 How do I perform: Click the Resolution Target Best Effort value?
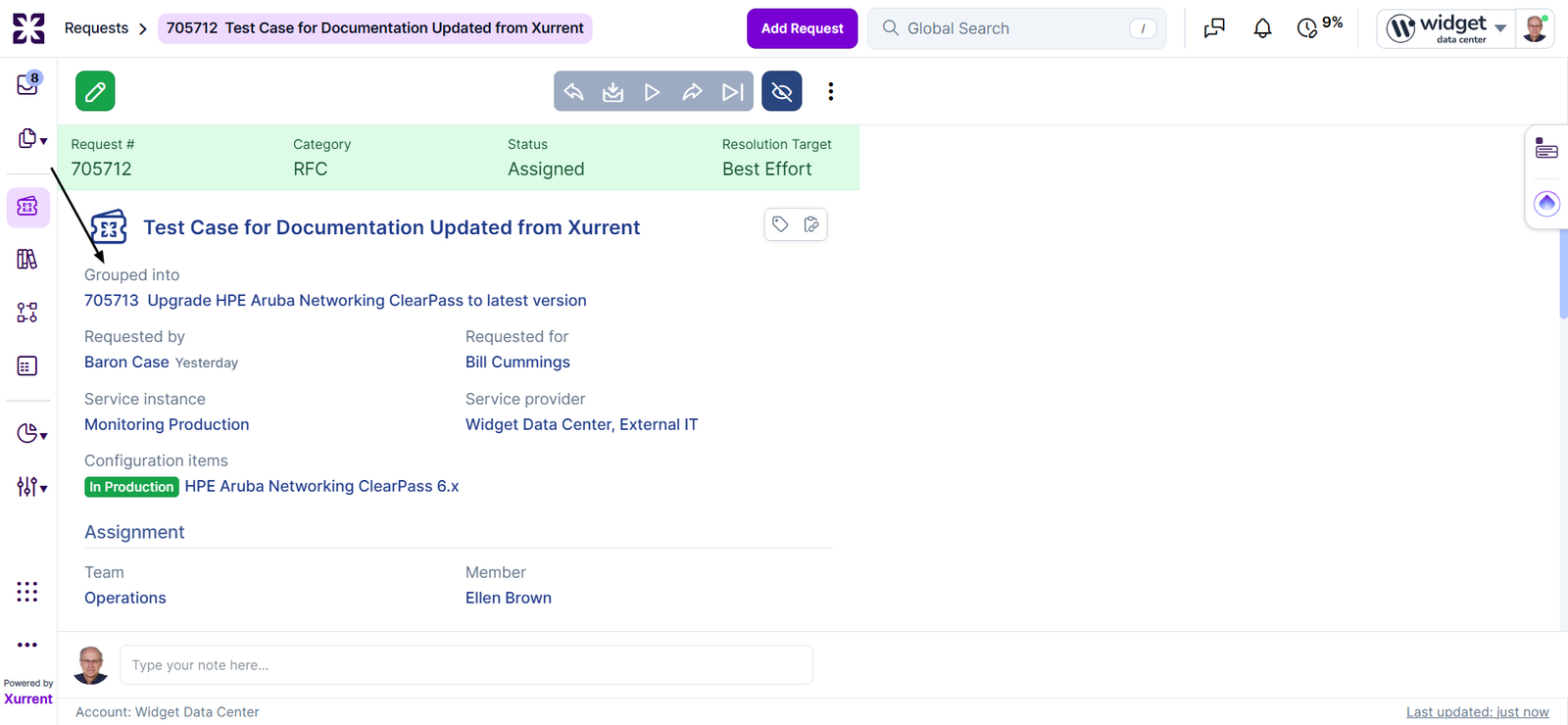(766, 169)
